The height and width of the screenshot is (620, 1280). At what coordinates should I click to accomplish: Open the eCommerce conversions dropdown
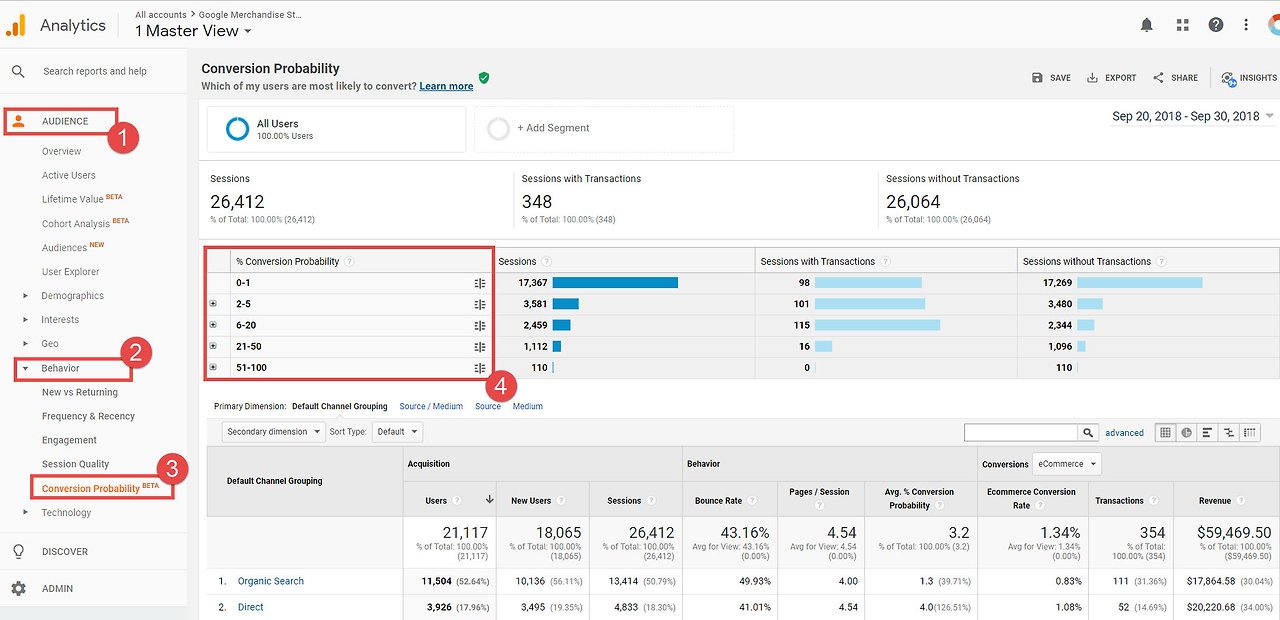(x=1066, y=464)
